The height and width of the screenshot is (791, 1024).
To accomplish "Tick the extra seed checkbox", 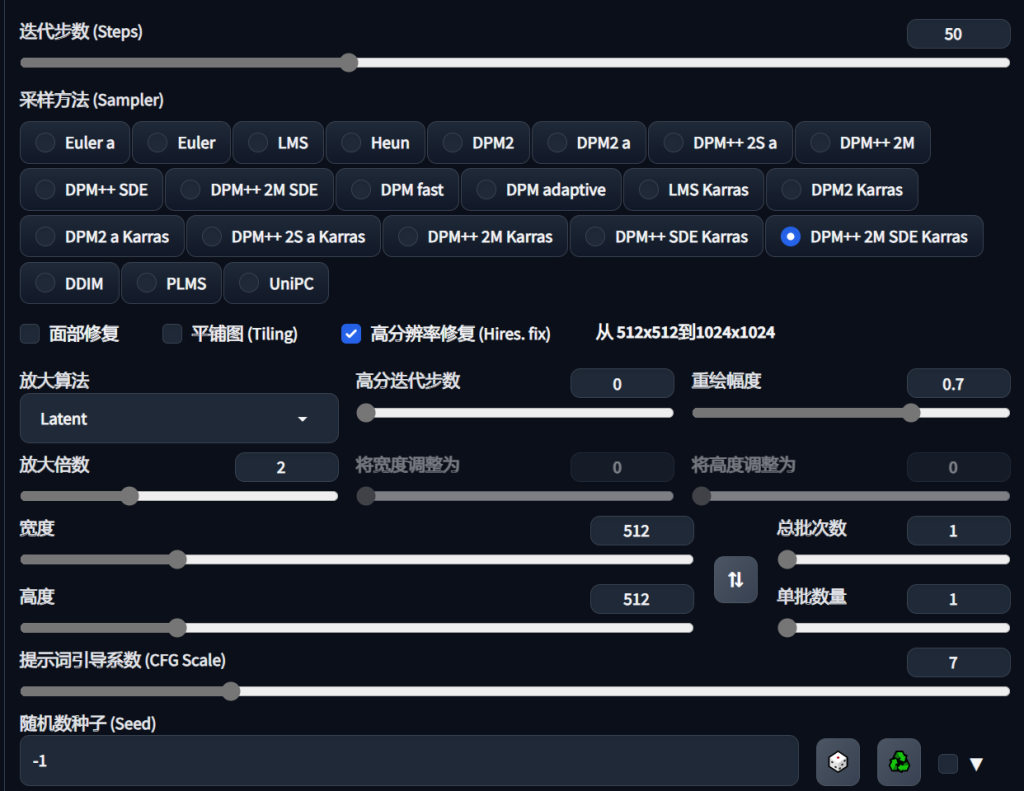I will tap(947, 764).
